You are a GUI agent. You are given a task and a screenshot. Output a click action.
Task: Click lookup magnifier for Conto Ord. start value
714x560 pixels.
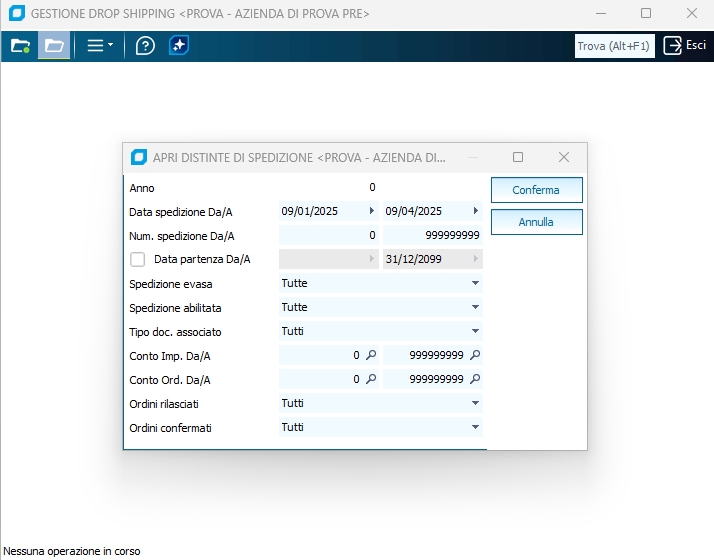coord(371,380)
